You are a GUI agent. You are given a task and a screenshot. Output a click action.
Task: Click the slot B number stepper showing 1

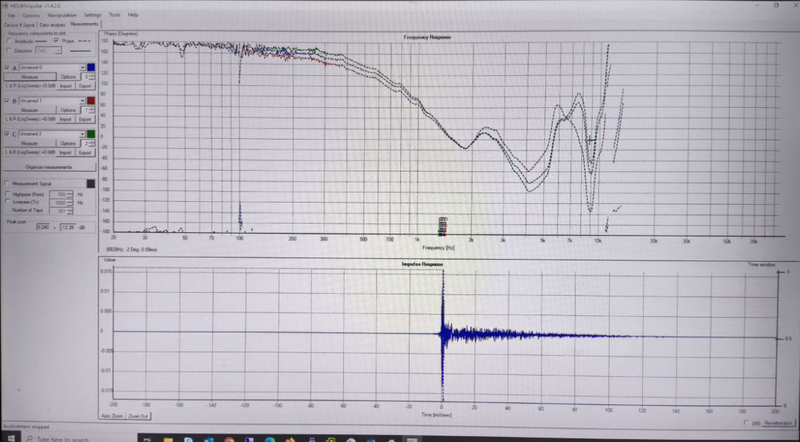pyautogui.click(x=88, y=110)
